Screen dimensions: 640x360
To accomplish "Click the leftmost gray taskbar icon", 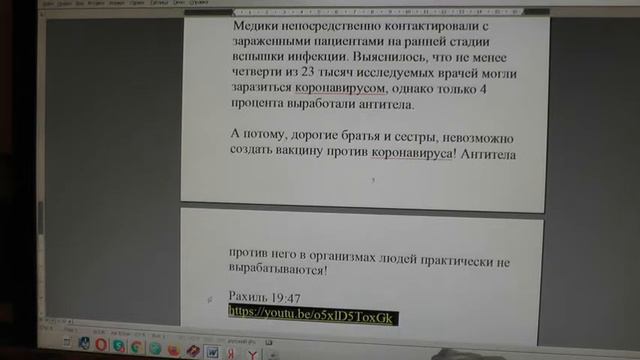I will coord(67,342).
